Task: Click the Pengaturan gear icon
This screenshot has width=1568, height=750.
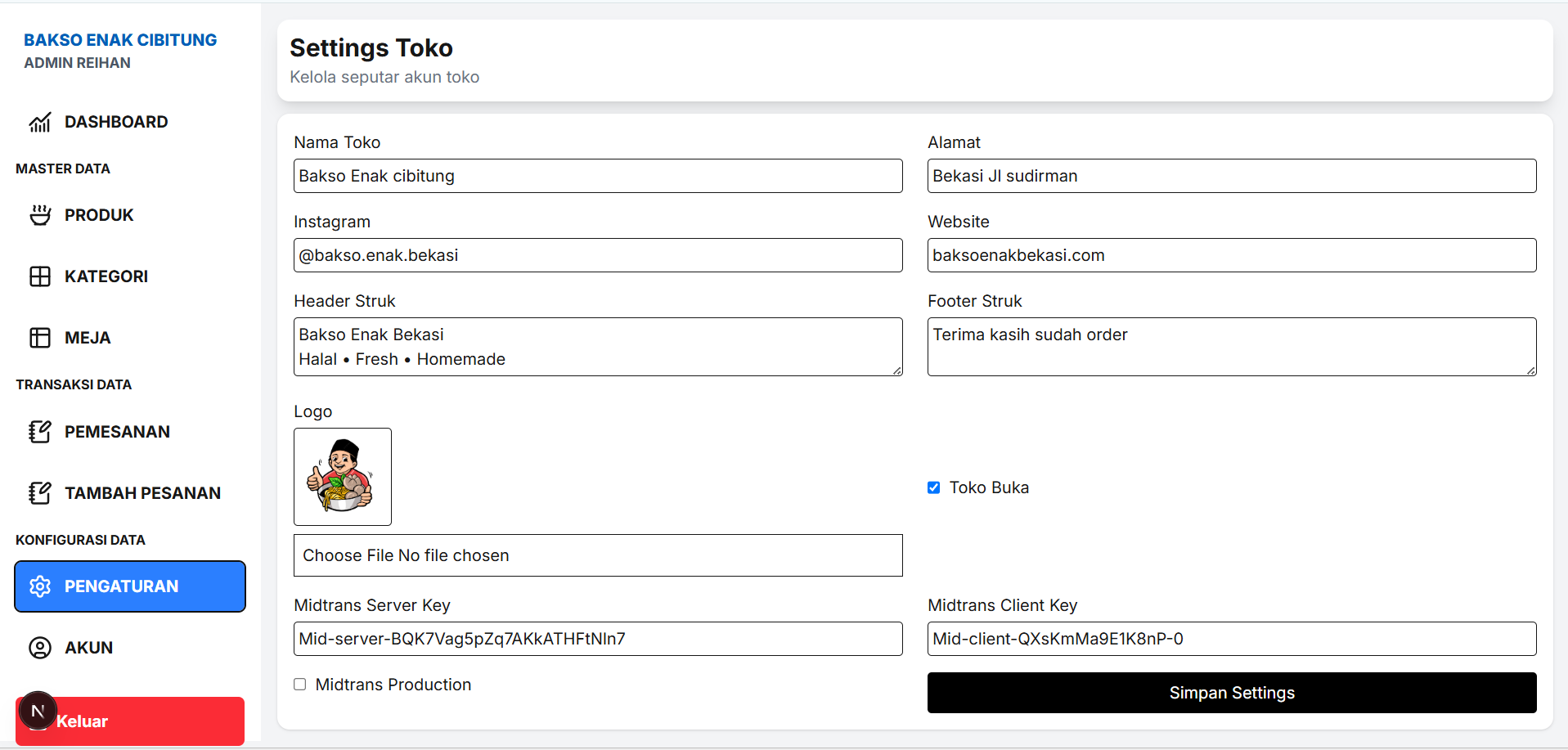Action: pyautogui.click(x=40, y=586)
